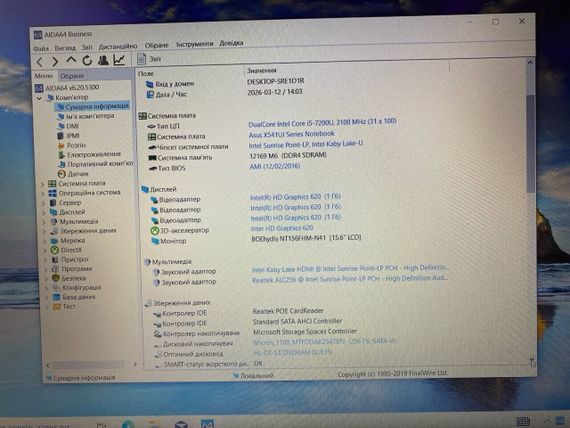Switch to the Обране sidebar tab
The height and width of the screenshot is (428, 570).
[x=72, y=76]
